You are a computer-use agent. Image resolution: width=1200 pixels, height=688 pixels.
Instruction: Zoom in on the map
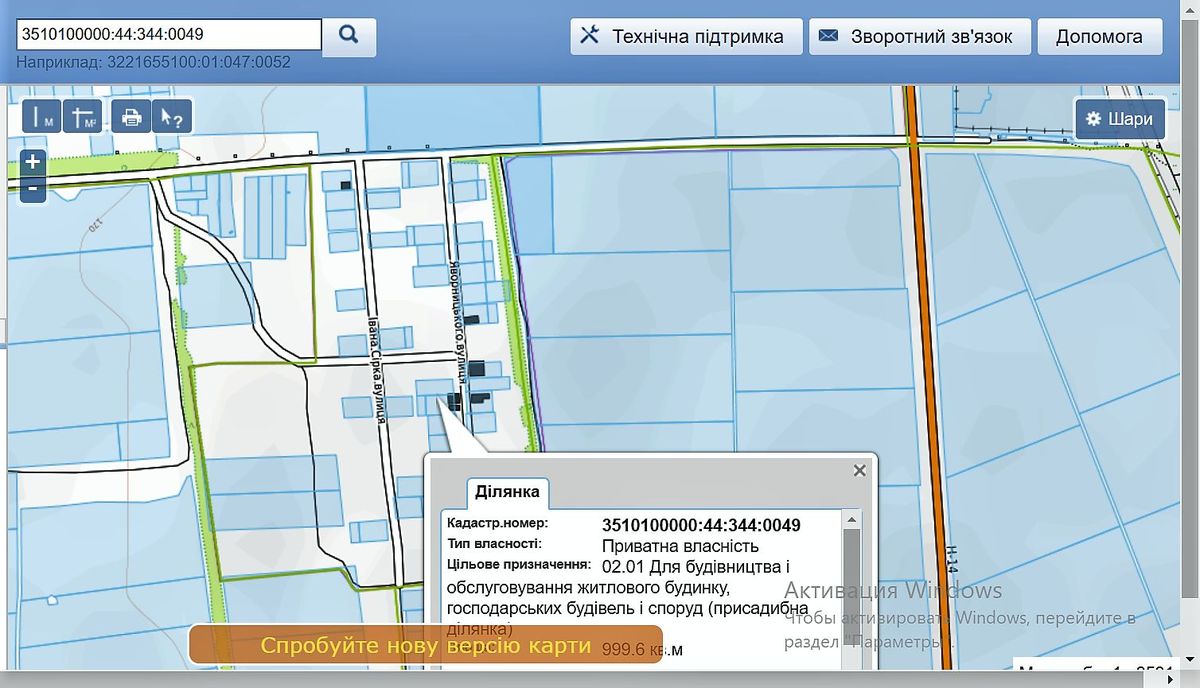tap(33, 162)
